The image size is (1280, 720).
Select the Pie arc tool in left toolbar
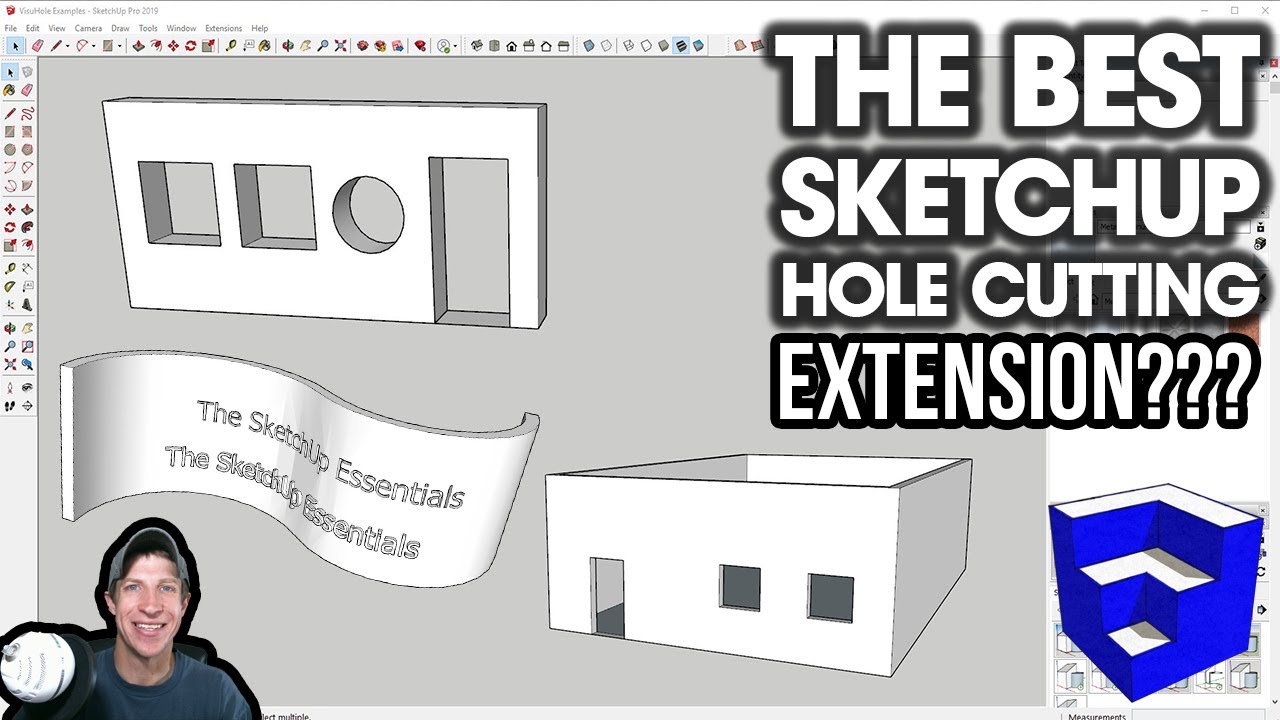point(27,185)
